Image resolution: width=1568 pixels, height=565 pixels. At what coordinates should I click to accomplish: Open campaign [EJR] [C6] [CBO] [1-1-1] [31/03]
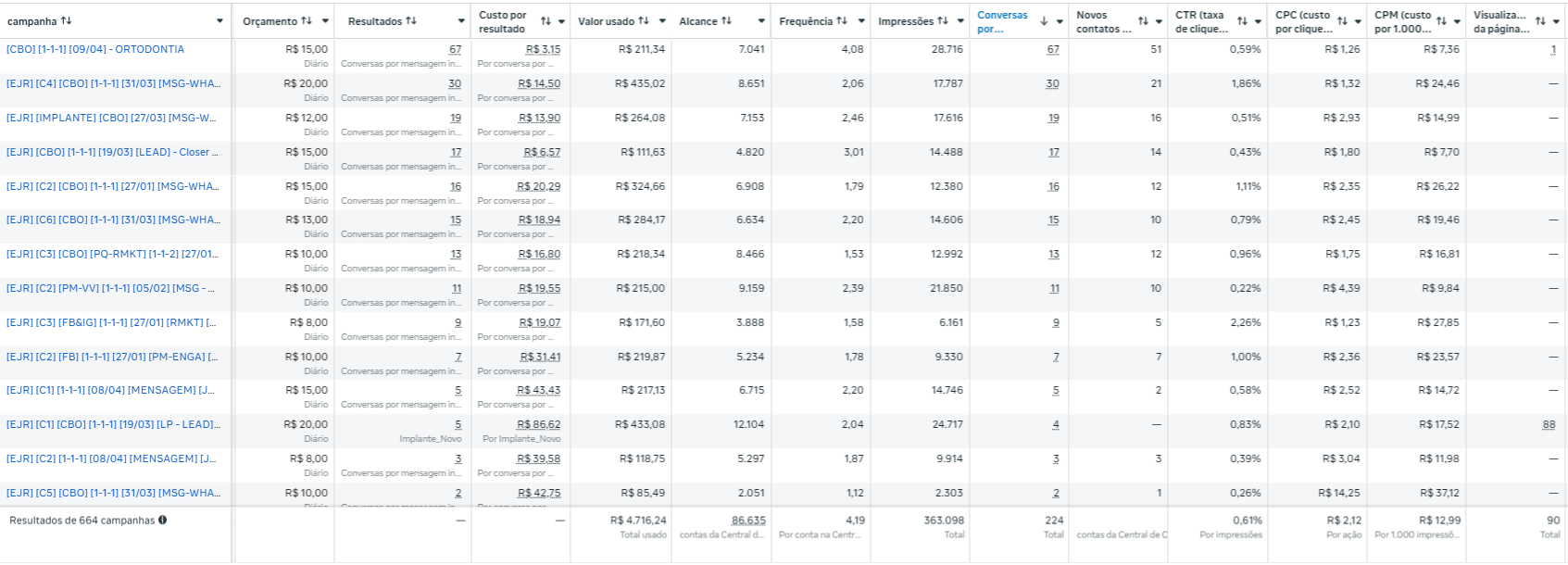[x=113, y=220]
